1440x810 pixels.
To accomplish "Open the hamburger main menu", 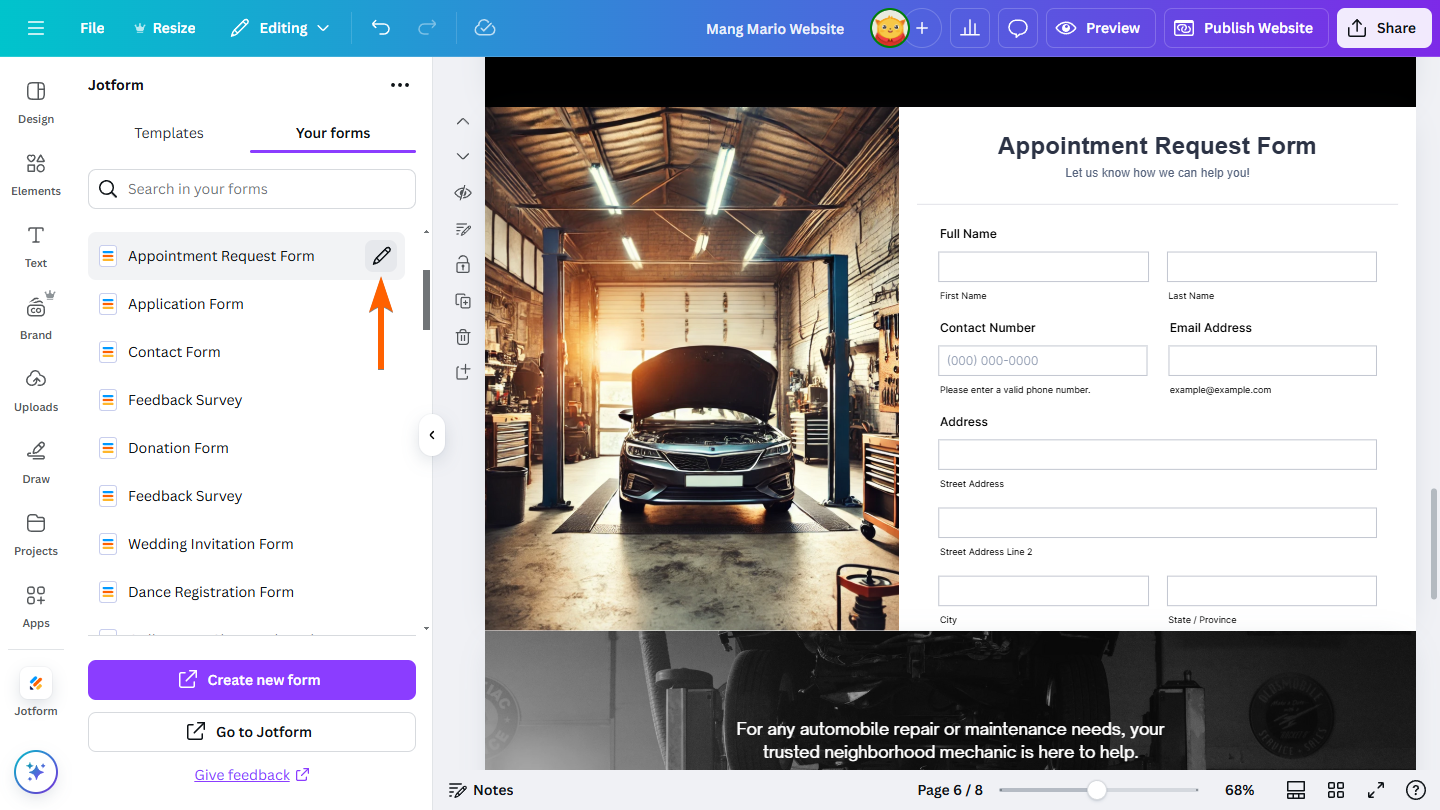I will tap(36, 28).
